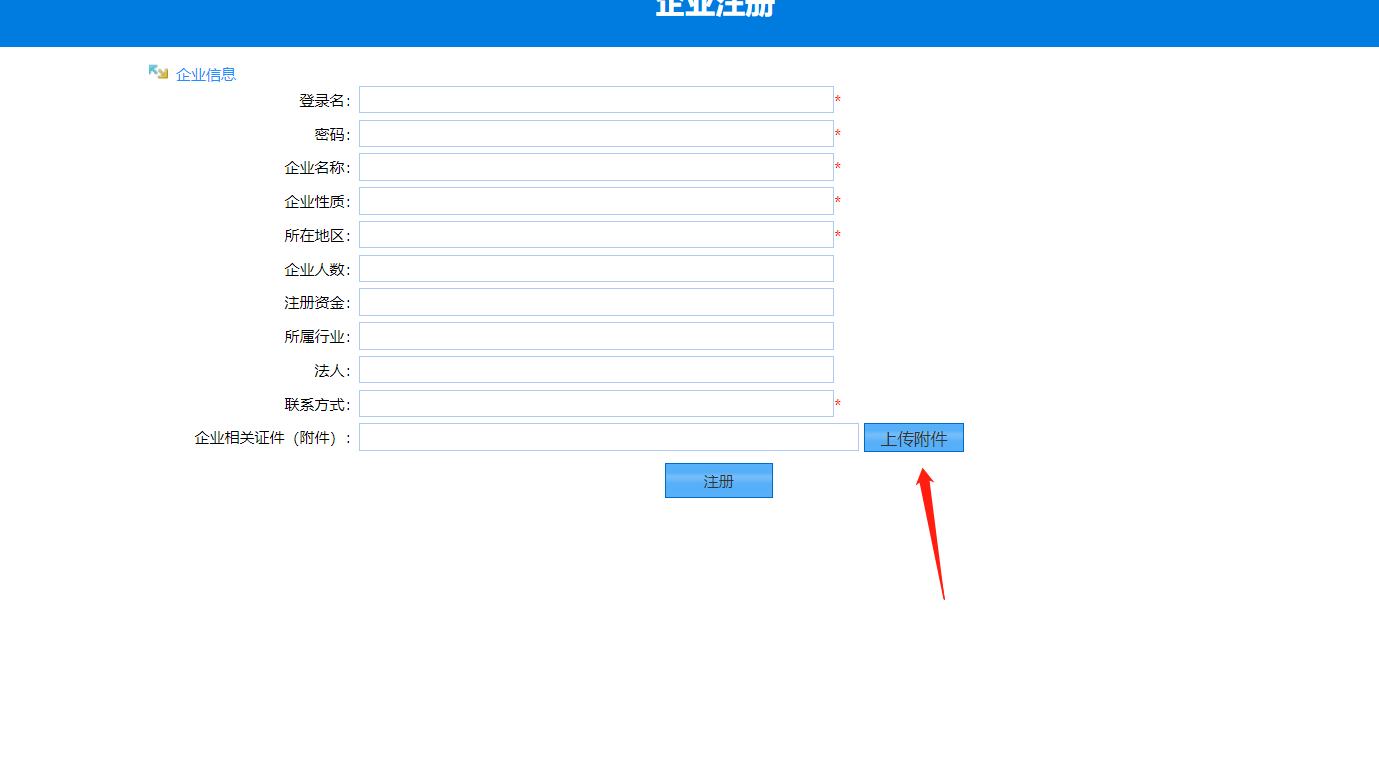
Task: Upload attachment with 上传附件 button
Action: (914, 438)
